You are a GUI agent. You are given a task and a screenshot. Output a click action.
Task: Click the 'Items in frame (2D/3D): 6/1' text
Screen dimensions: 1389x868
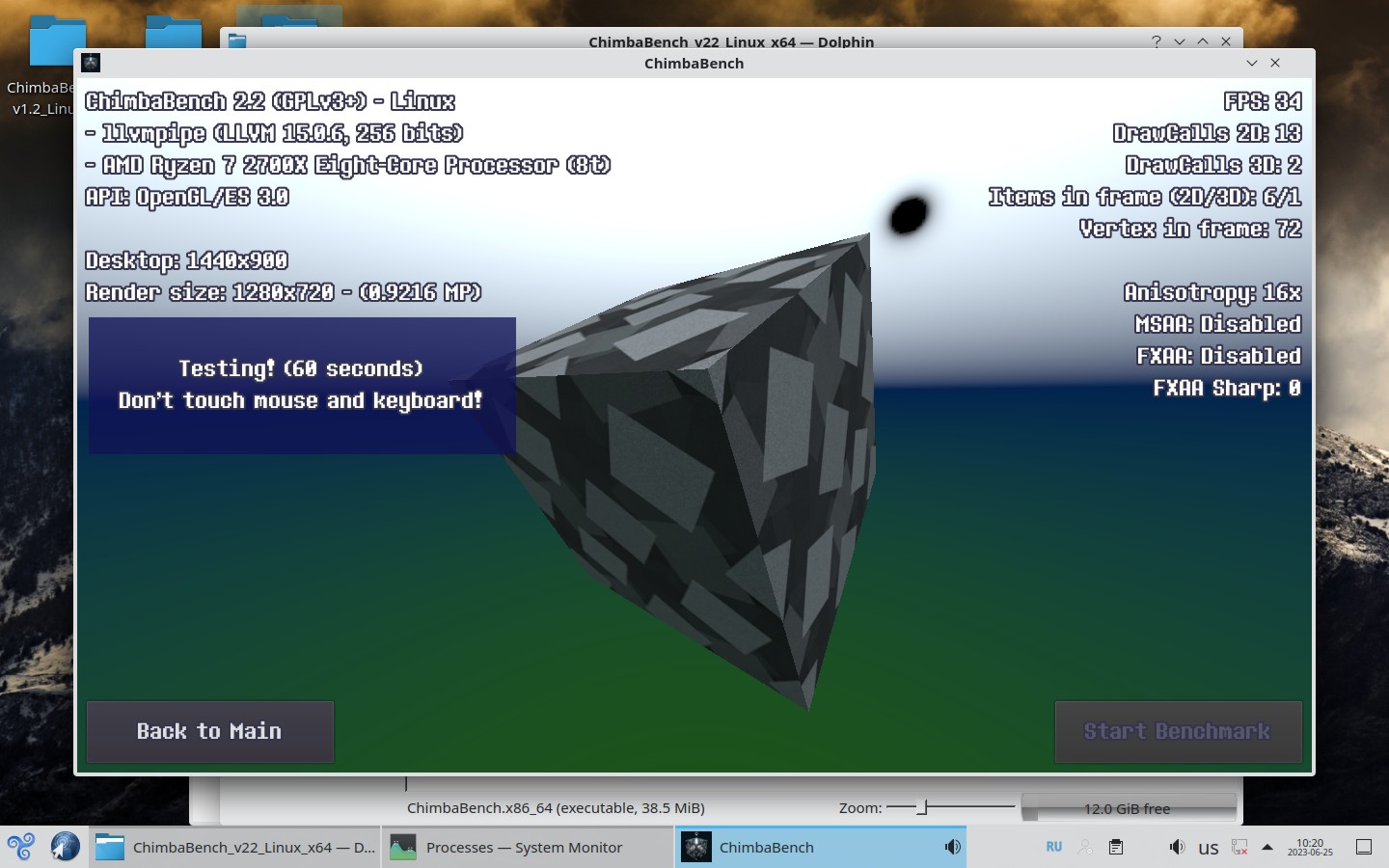pos(1145,197)
